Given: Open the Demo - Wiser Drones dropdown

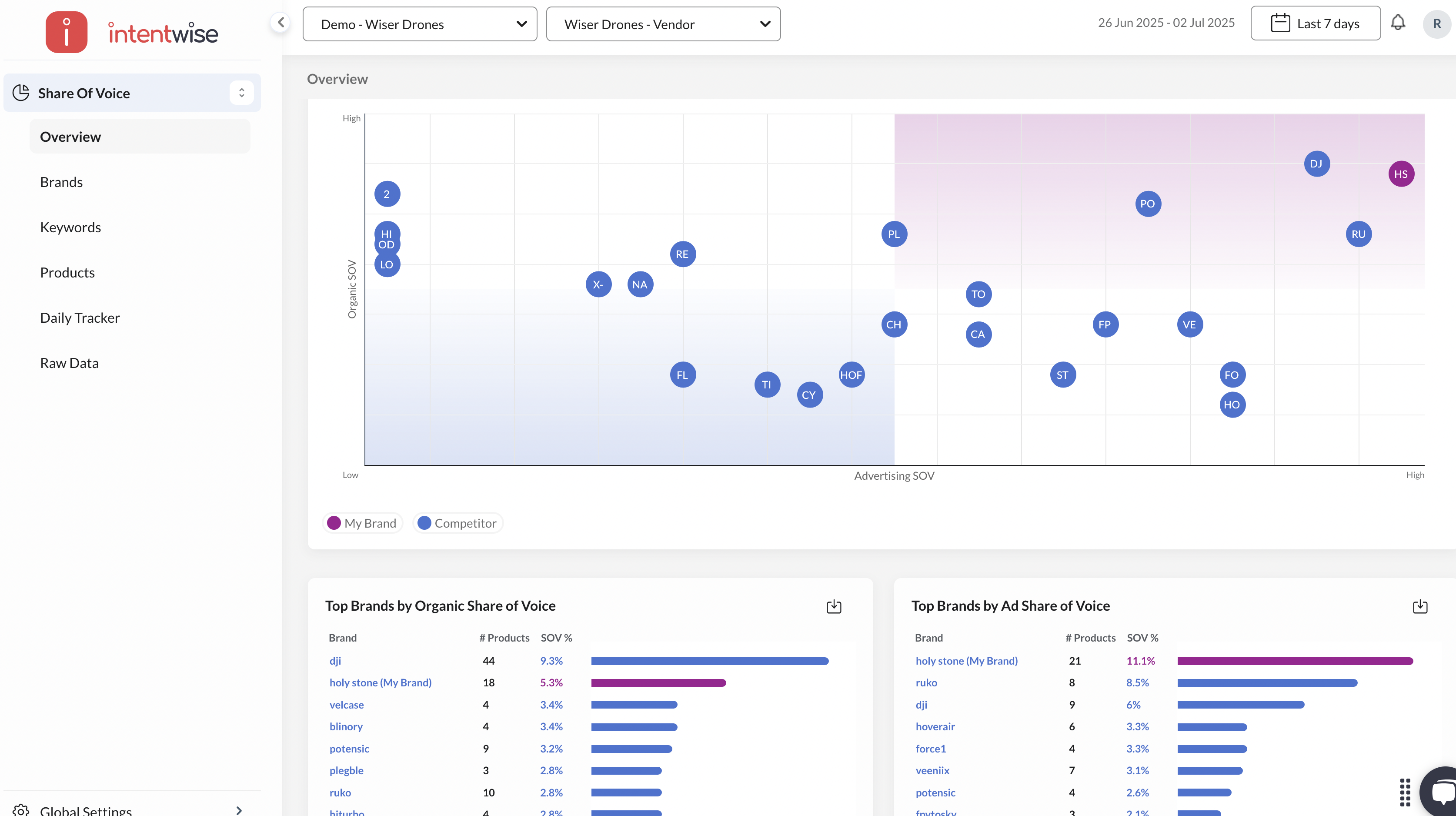Looking at the screenshot, I should click(x=419, y=24).
